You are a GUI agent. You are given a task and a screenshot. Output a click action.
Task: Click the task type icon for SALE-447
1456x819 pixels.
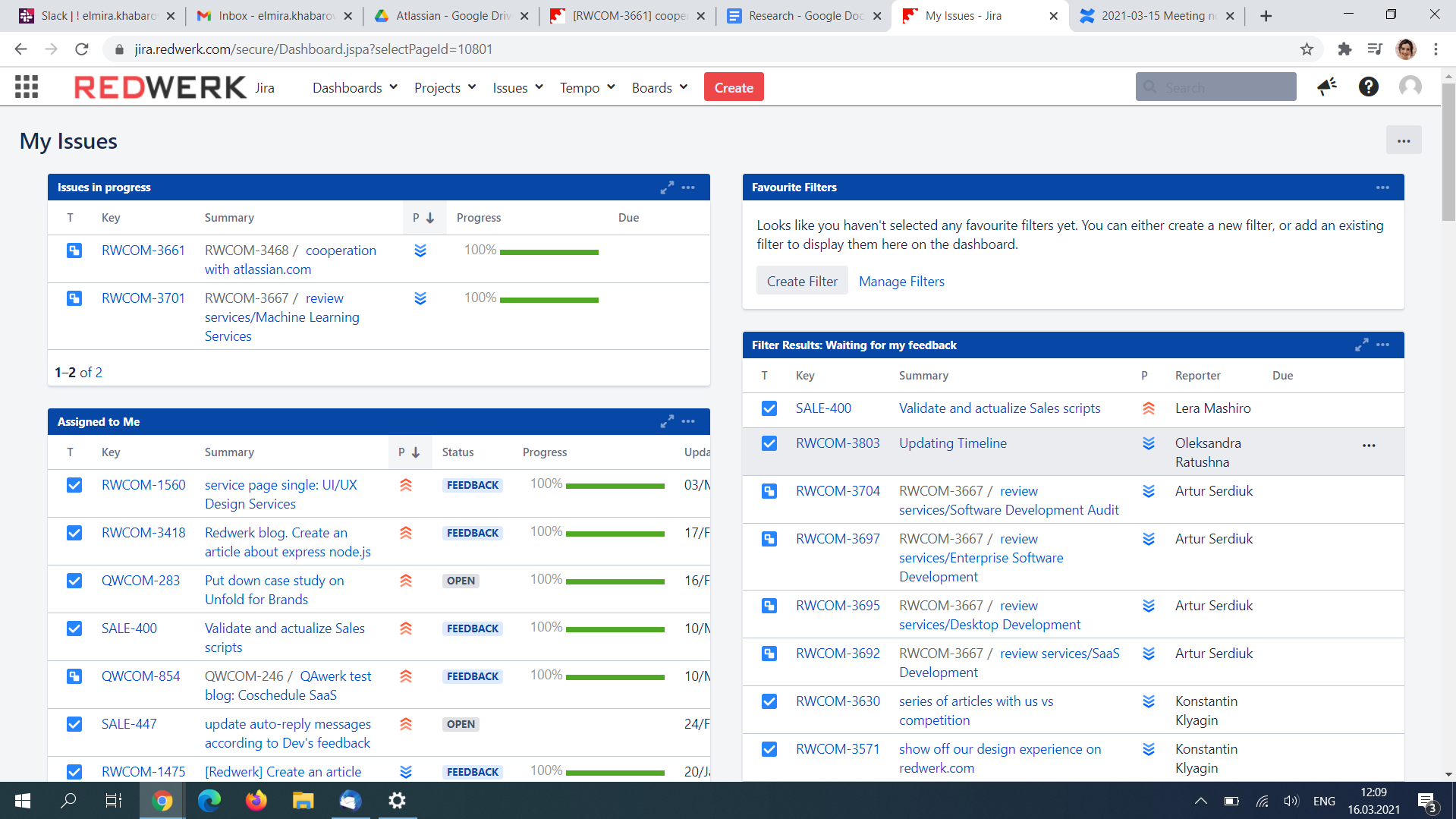pyautogui.click(x=74, y=724)
